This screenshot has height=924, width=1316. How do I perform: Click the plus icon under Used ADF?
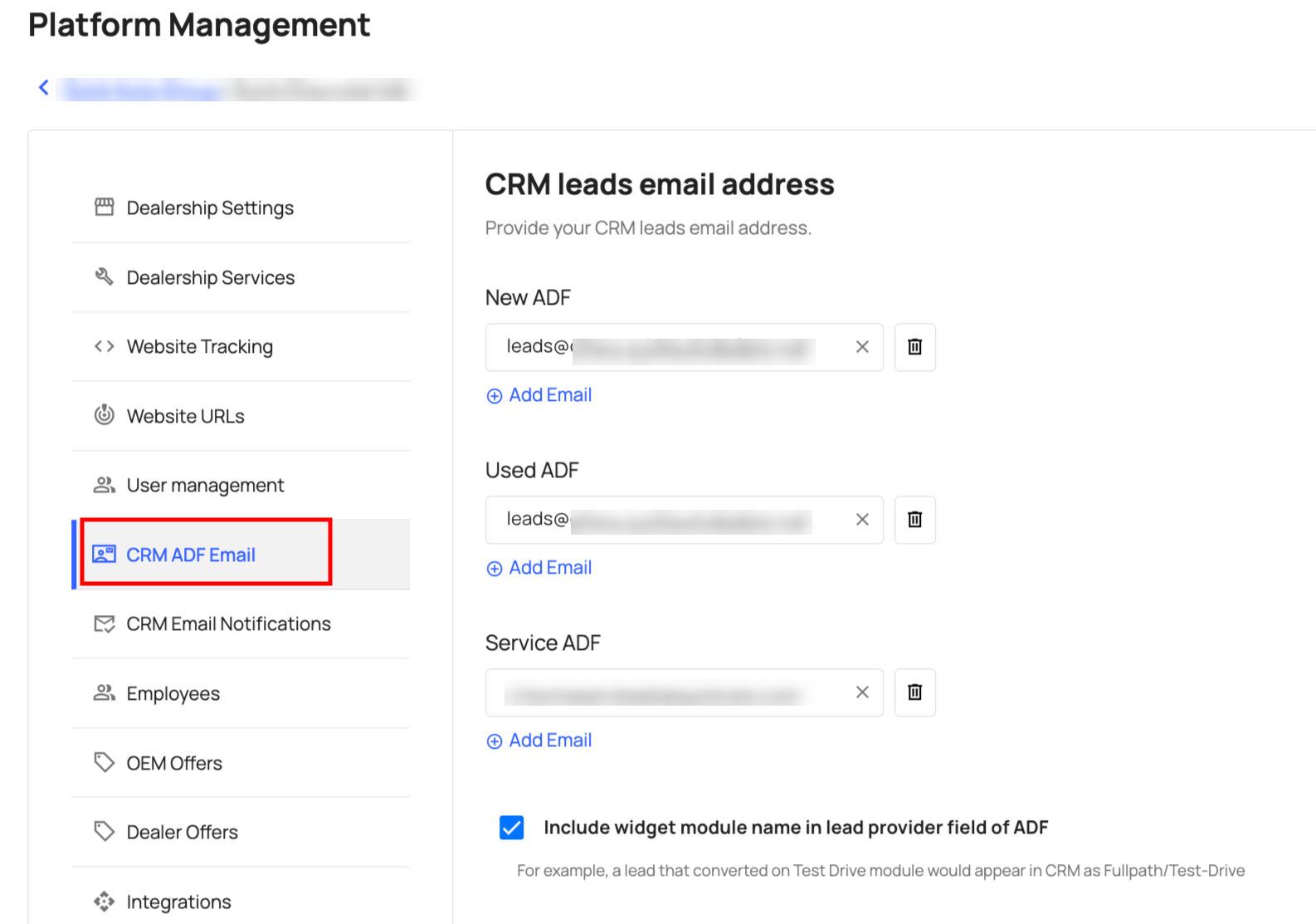(495, 569)
